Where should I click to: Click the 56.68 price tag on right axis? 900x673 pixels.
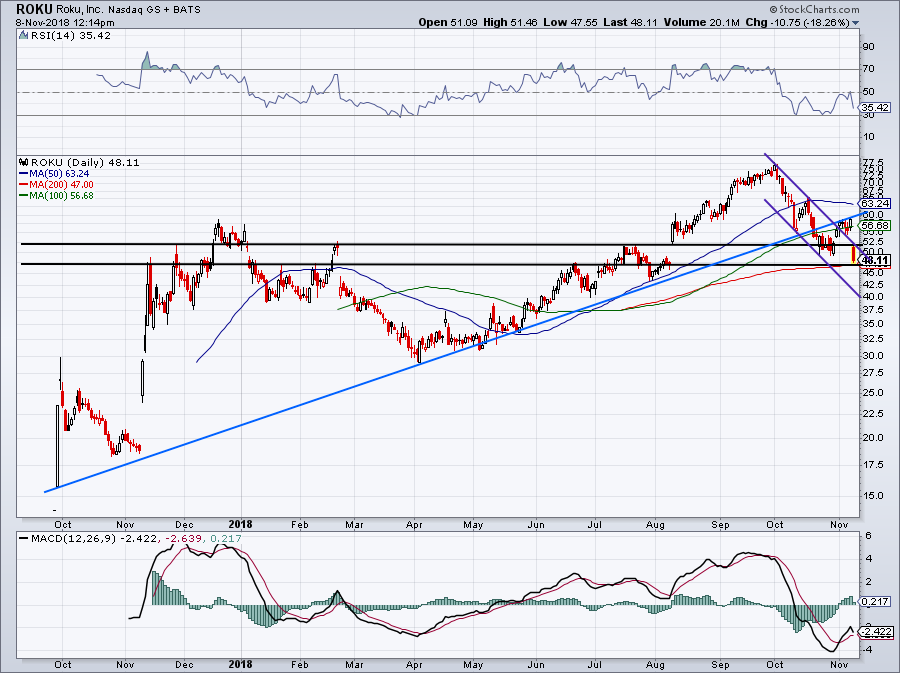point(875,225)
